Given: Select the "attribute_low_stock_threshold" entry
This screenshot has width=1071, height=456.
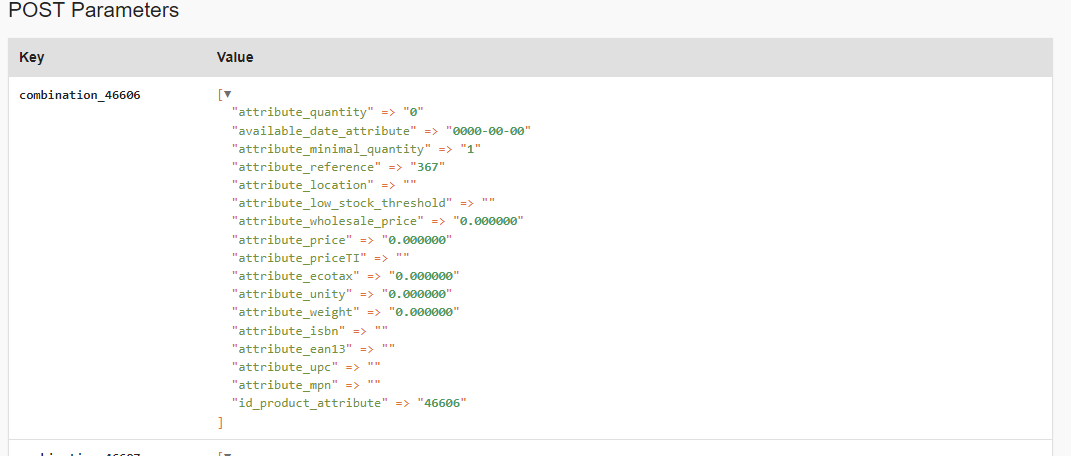Looking at the screenshot, I should coord(342,203).
